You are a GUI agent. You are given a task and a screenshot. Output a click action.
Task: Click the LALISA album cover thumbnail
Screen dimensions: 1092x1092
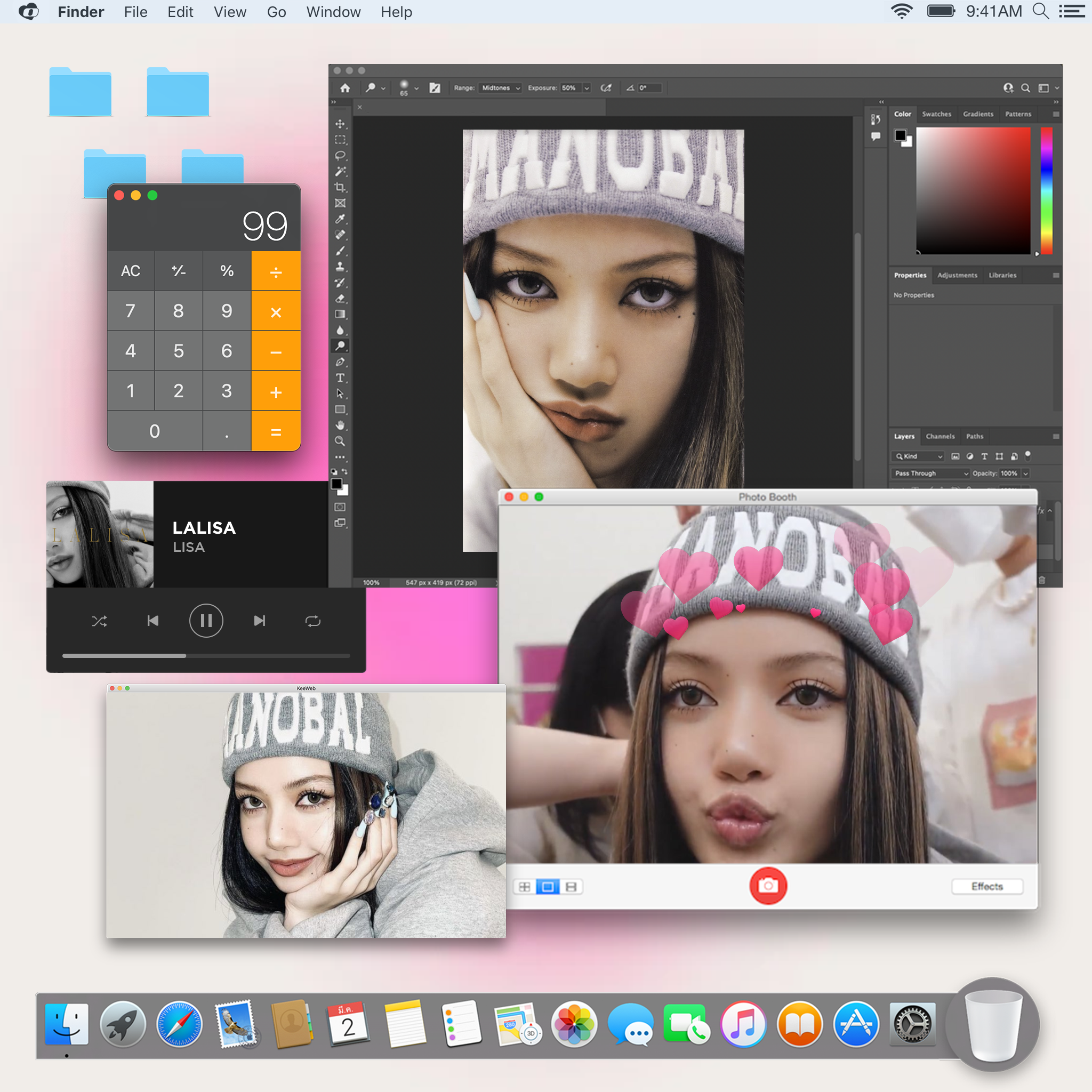tap(100, 534)
